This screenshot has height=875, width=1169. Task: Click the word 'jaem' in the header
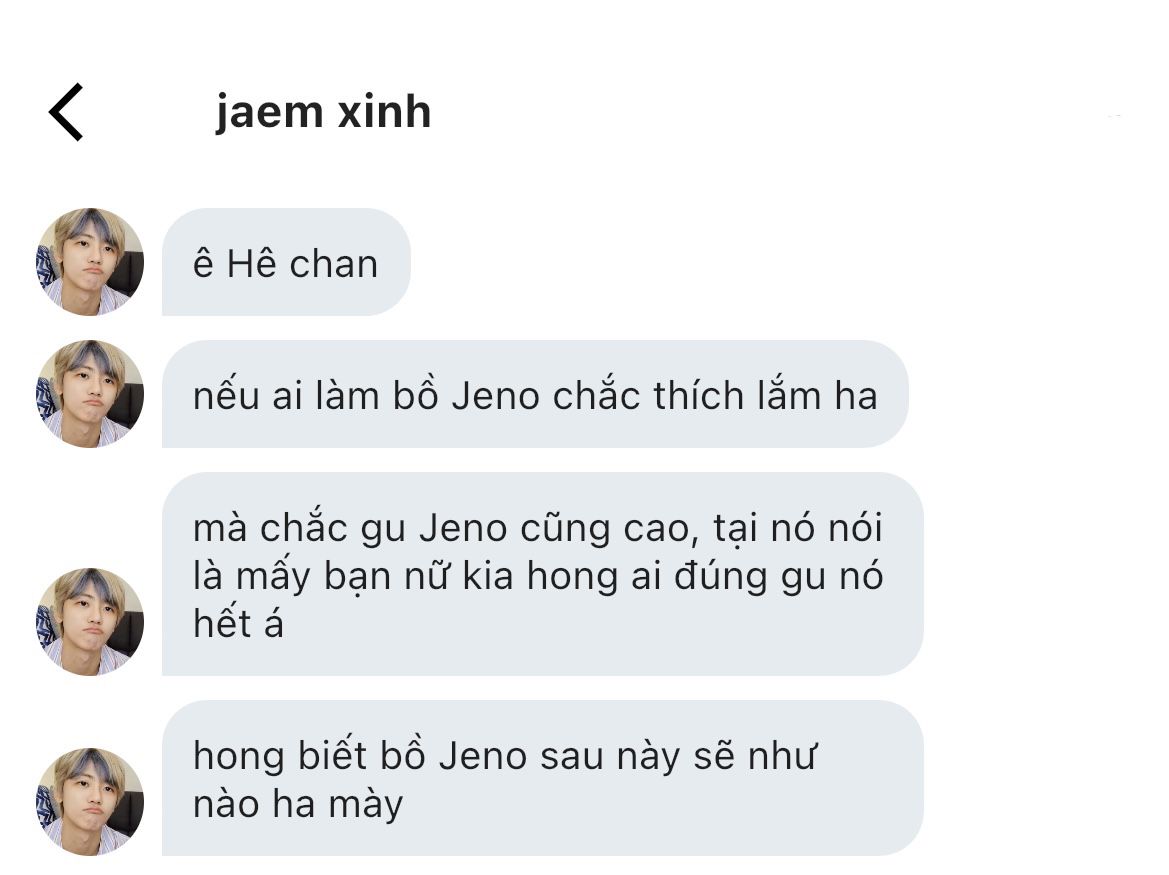(x=270, y=113)
